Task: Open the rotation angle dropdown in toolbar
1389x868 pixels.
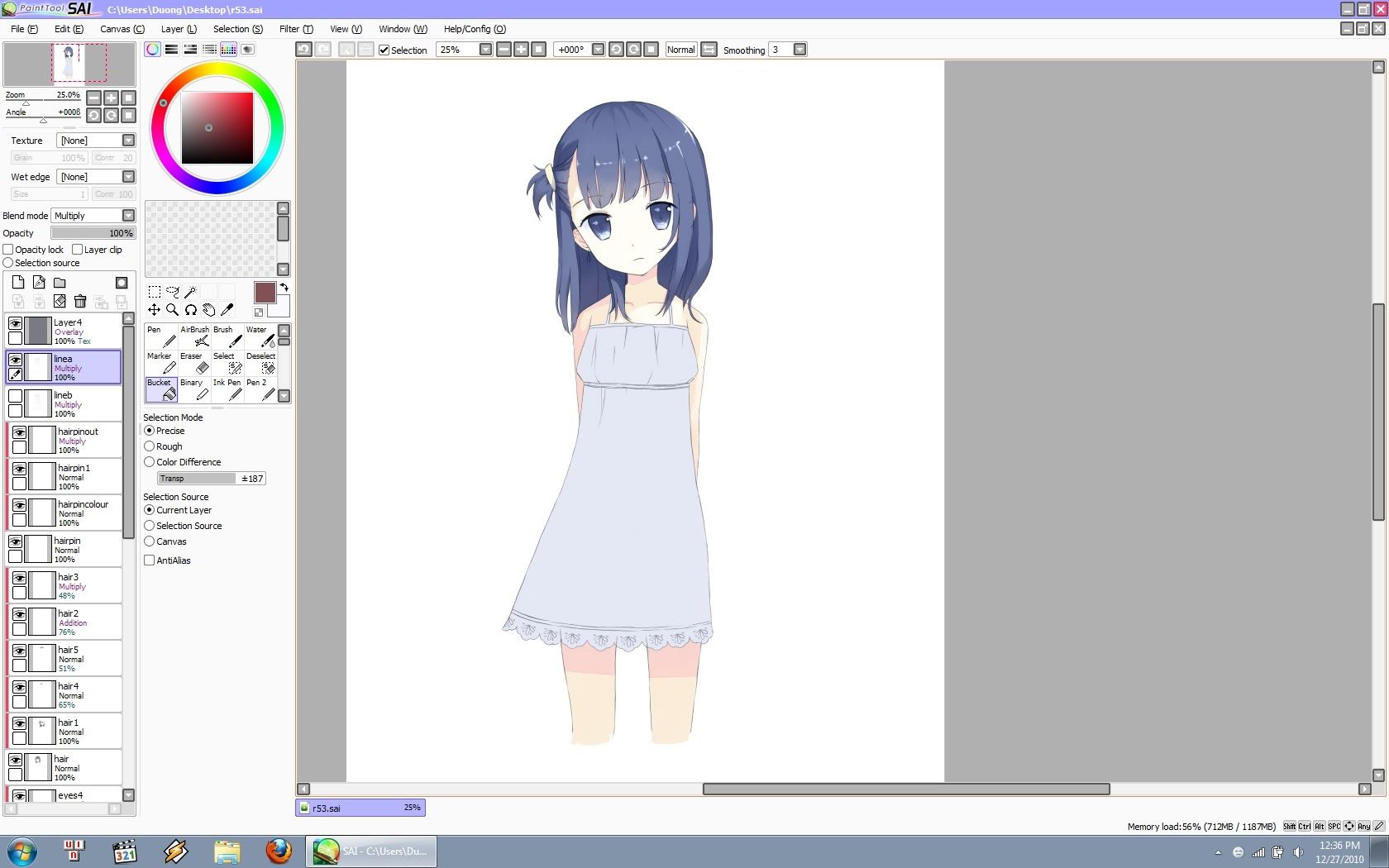Action: pyautogui.click(x=599, y=50)
